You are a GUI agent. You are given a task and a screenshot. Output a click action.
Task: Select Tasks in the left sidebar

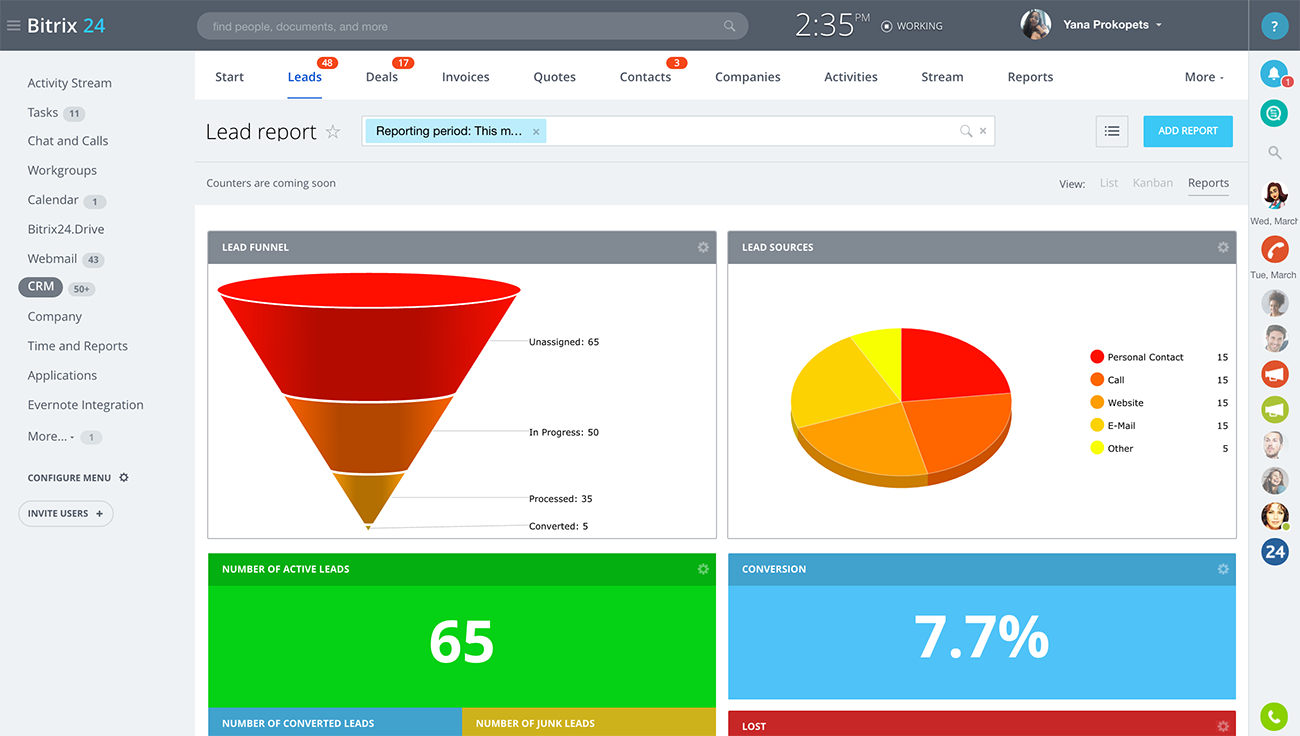[x=43, y=113]
